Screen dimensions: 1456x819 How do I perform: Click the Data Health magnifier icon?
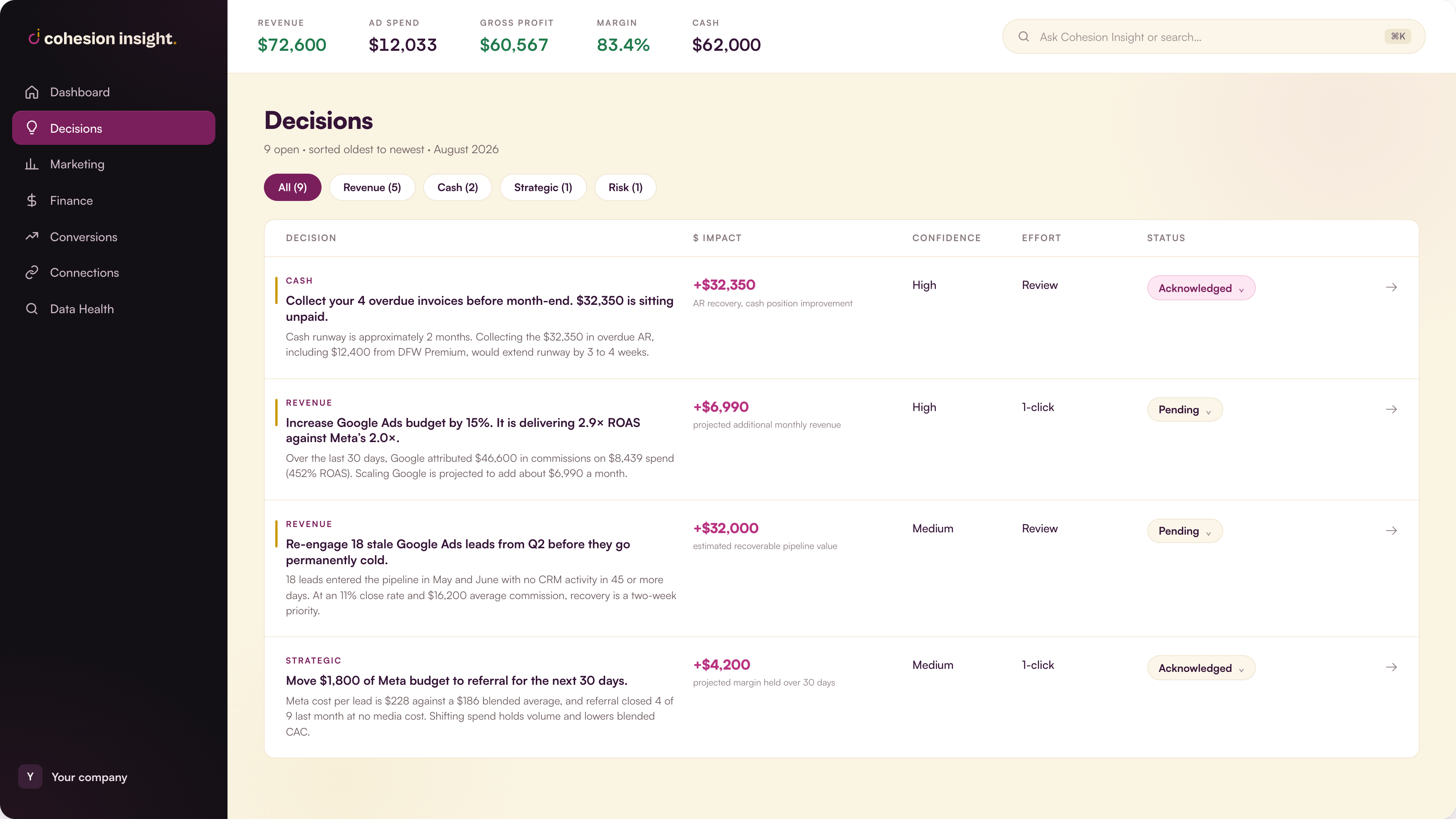31,309
